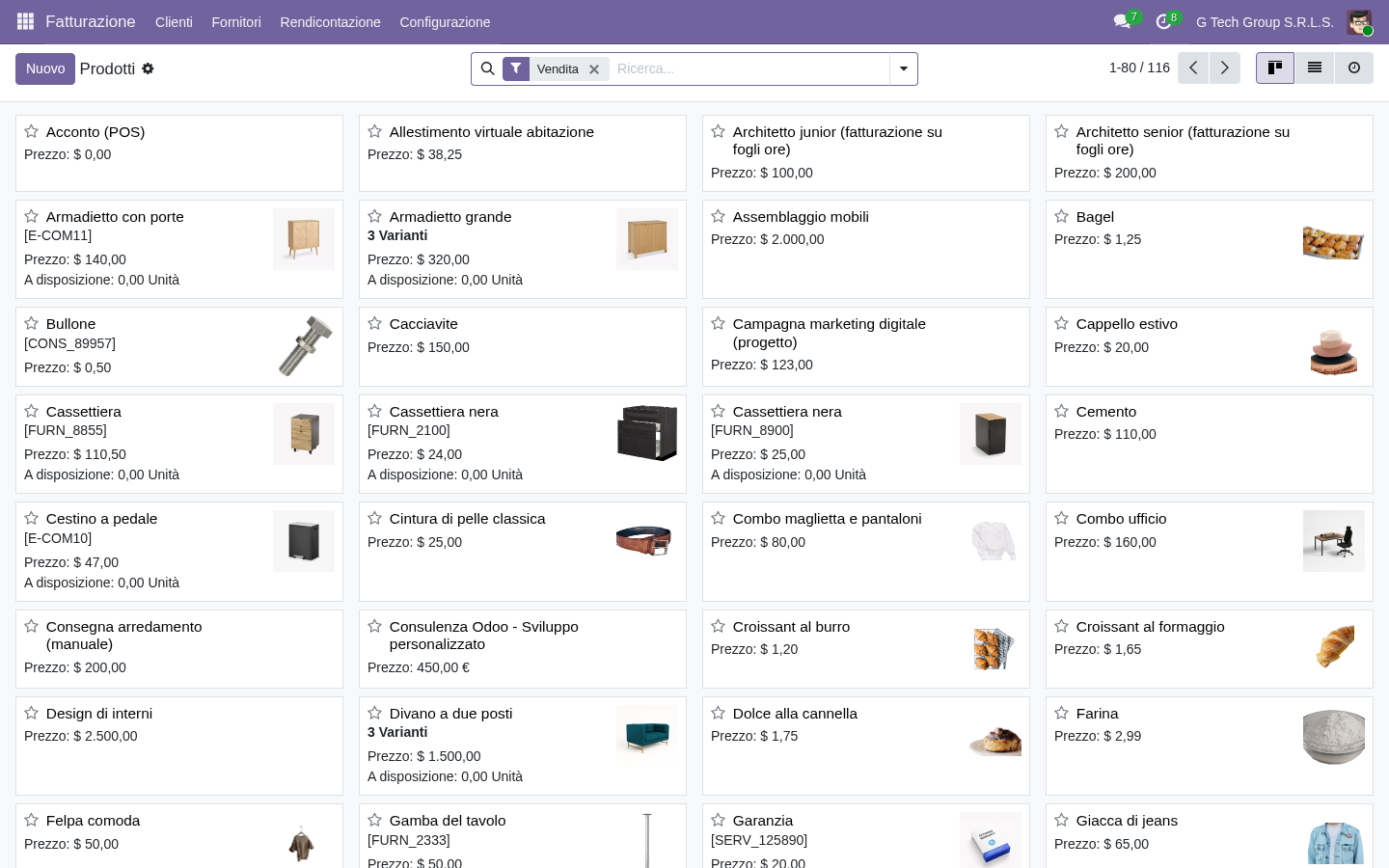
Task: Click the Croissant al formaggio image
Action: 1334,648
